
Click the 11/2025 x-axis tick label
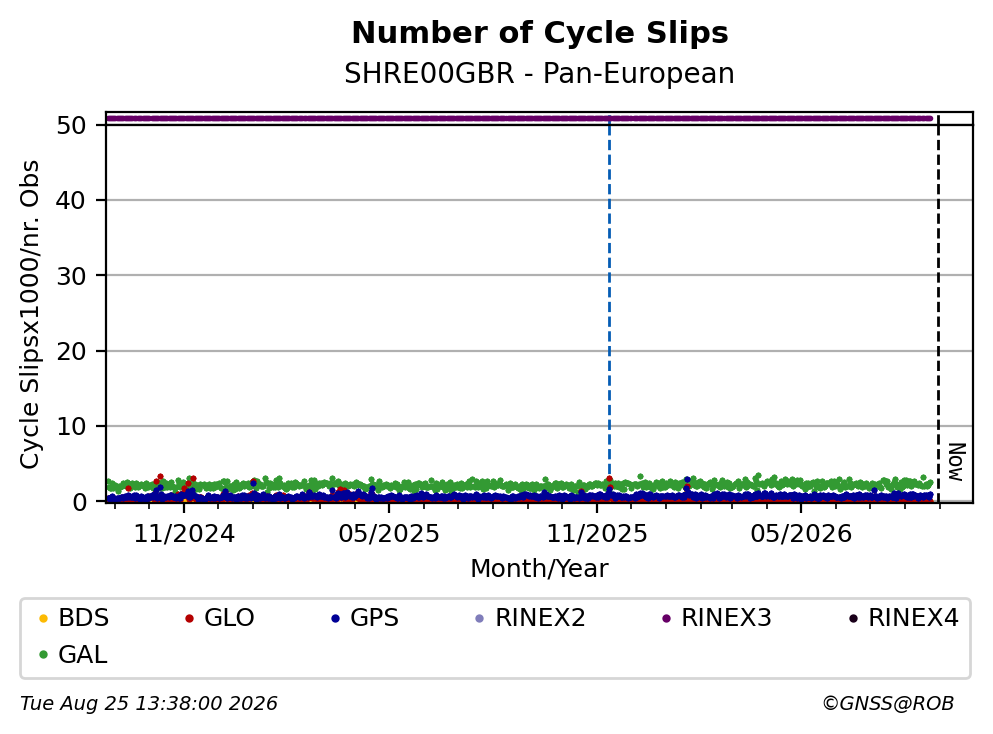click(597, 534)
